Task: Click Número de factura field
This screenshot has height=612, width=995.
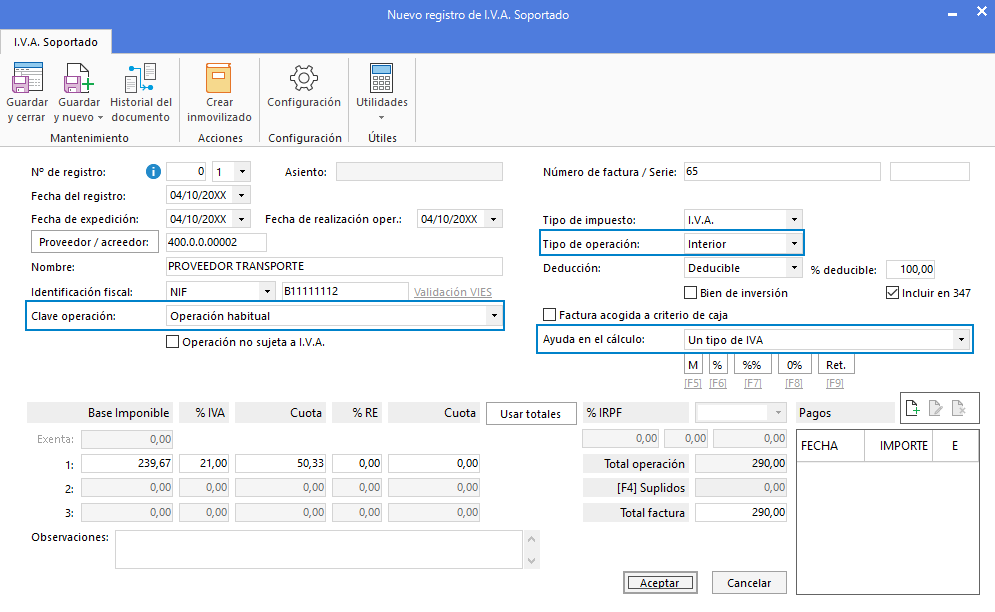Action: 782,171
